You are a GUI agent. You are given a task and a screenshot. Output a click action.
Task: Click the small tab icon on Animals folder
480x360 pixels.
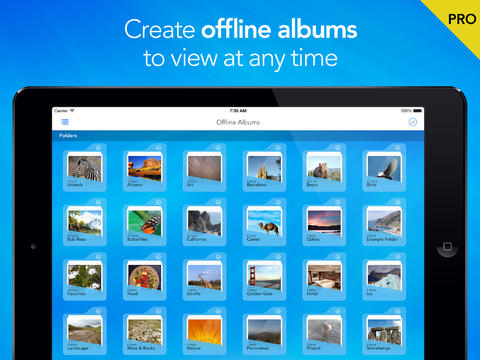click(x=98, y=148)
